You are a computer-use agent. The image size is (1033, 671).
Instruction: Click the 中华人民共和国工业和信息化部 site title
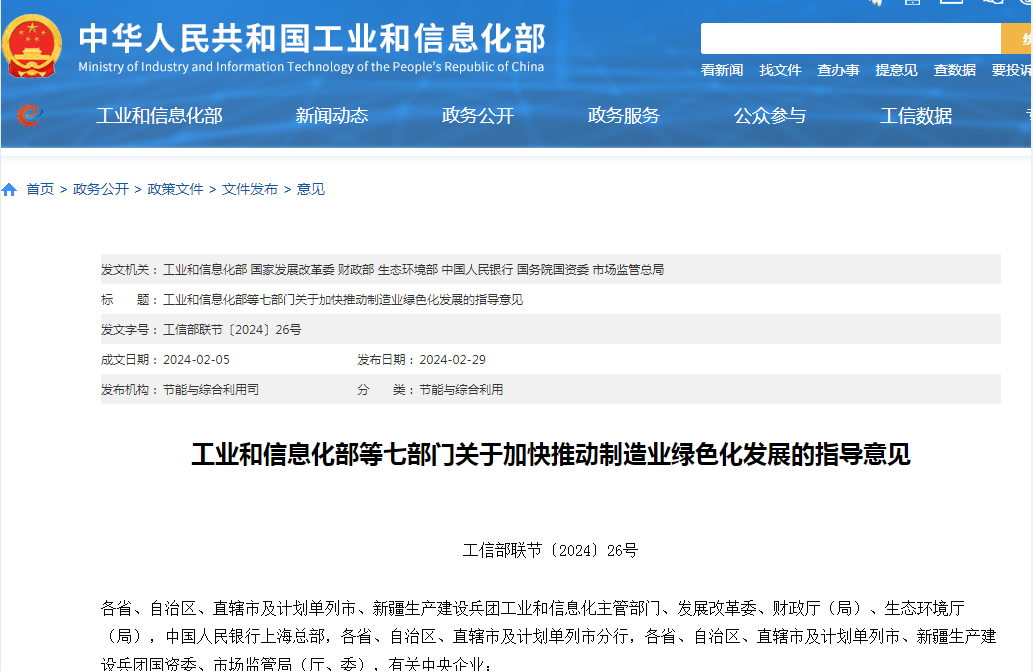point(312,38)
